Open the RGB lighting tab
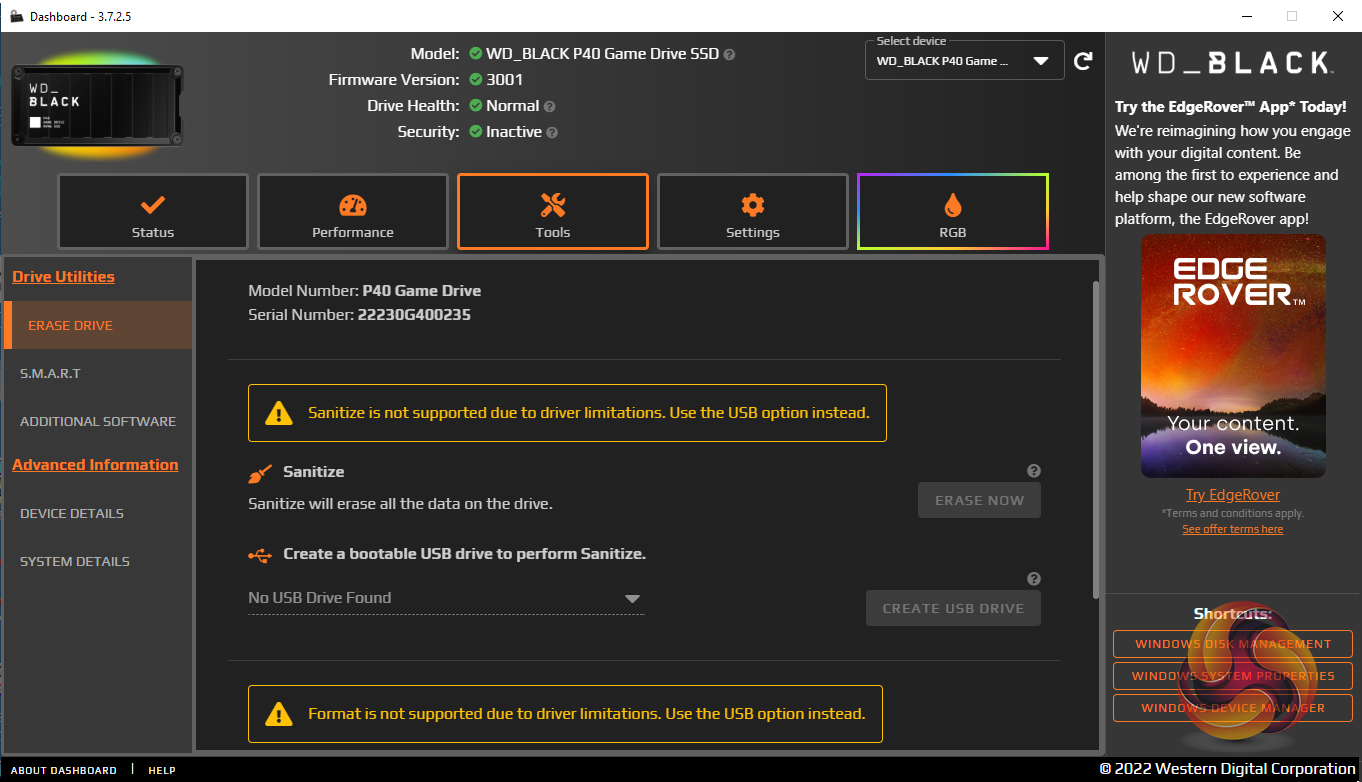 [x=952, y=212]
